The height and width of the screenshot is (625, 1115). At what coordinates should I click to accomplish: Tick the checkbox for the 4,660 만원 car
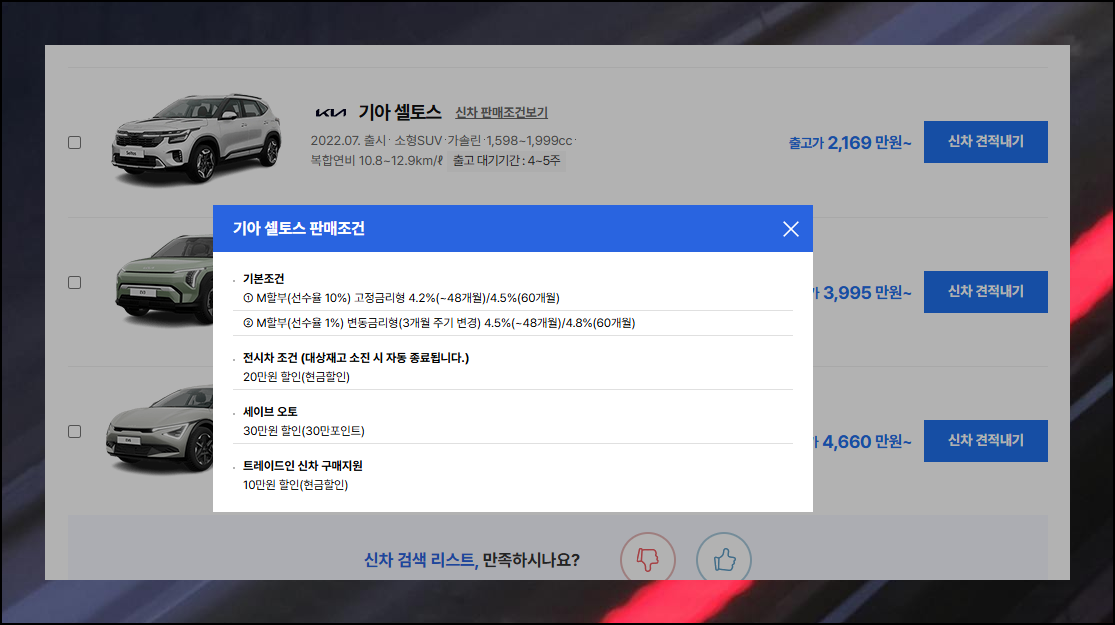tap(75, 432)
